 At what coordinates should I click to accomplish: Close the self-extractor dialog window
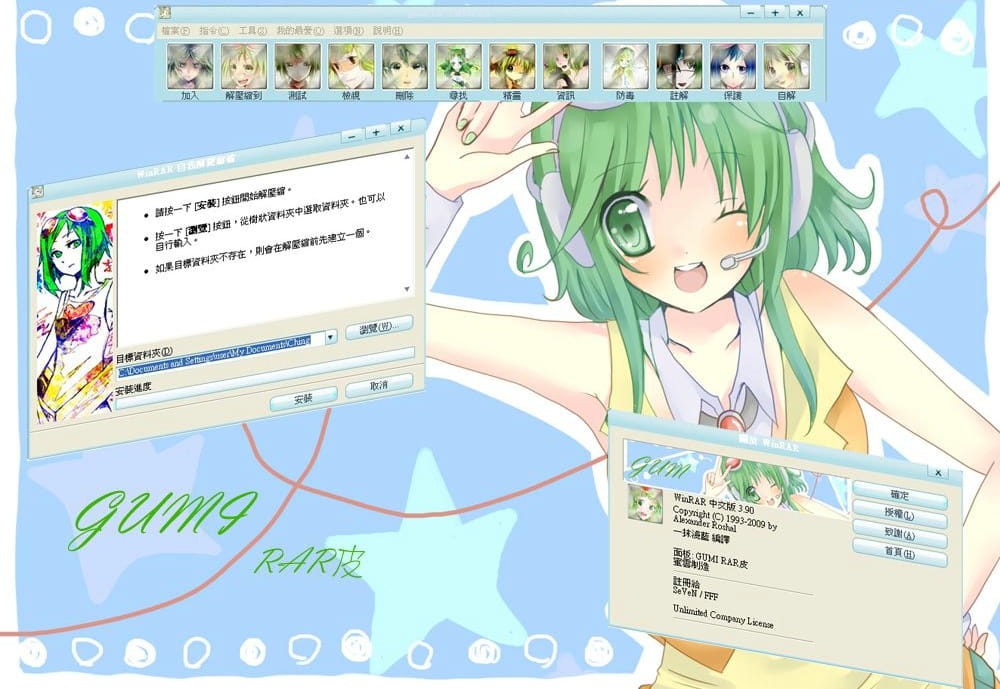(401, 128)
